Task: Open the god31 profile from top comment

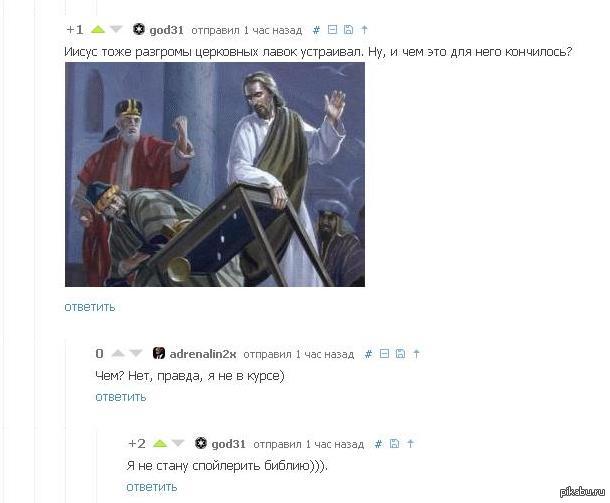Action: pos(166,30)
